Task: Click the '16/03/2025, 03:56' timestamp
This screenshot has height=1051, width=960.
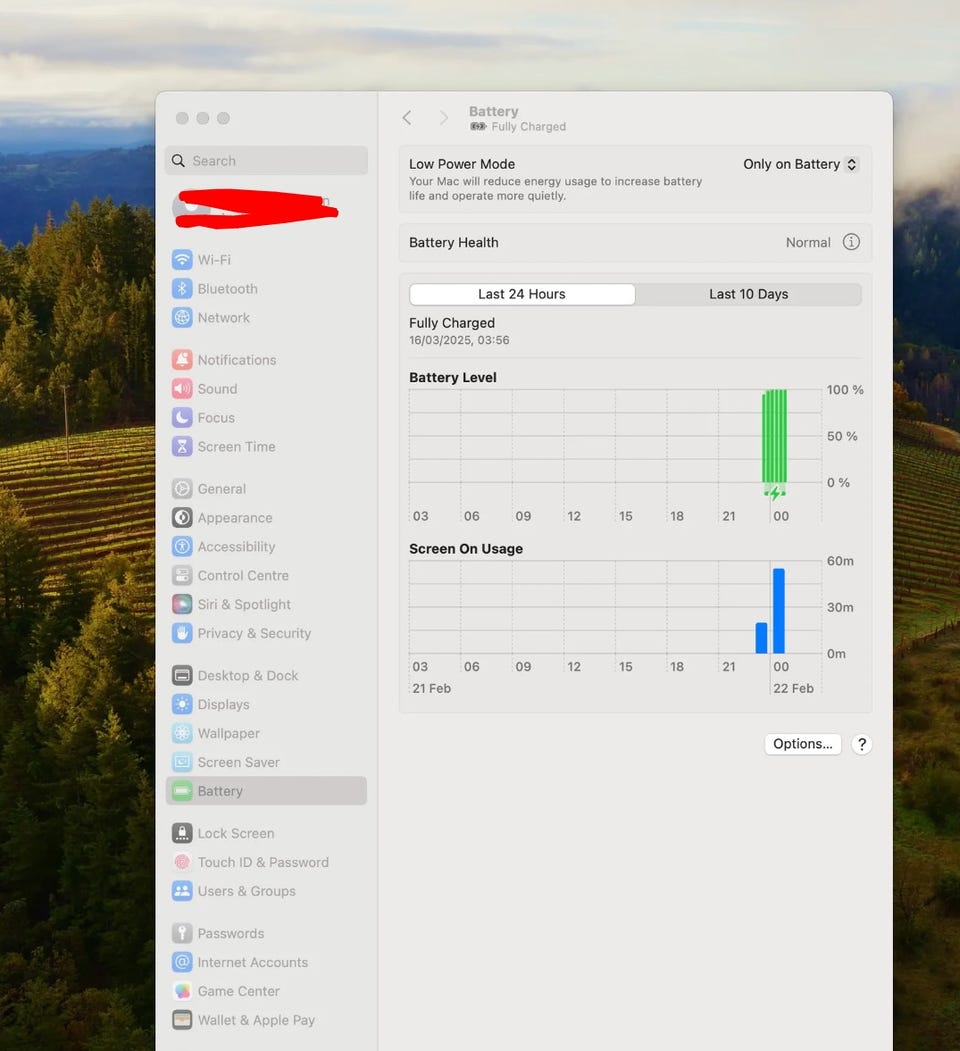Action: (x=459, y=340)
